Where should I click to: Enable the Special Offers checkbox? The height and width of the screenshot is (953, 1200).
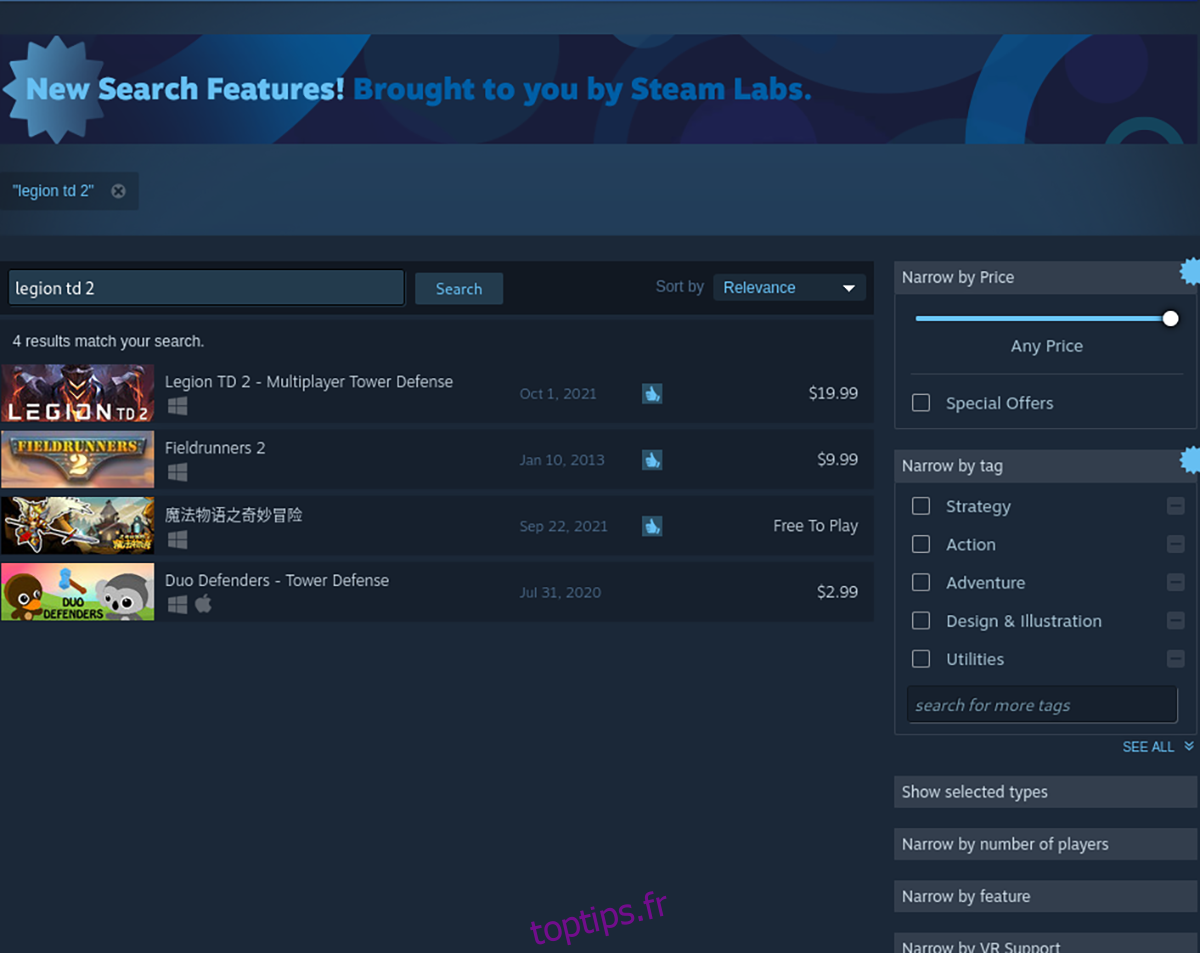pyautogui.click(x=921, y=403)
